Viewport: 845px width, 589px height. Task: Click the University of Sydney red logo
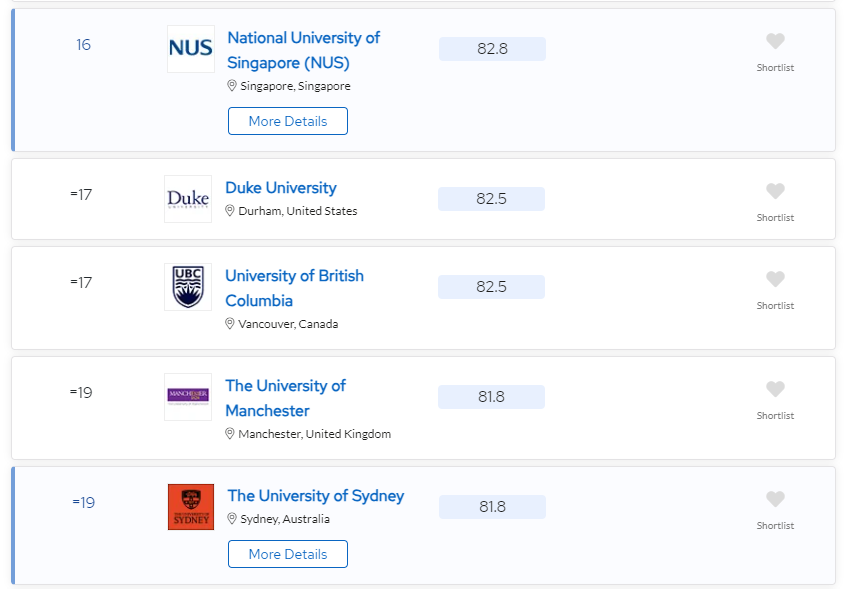191,507
